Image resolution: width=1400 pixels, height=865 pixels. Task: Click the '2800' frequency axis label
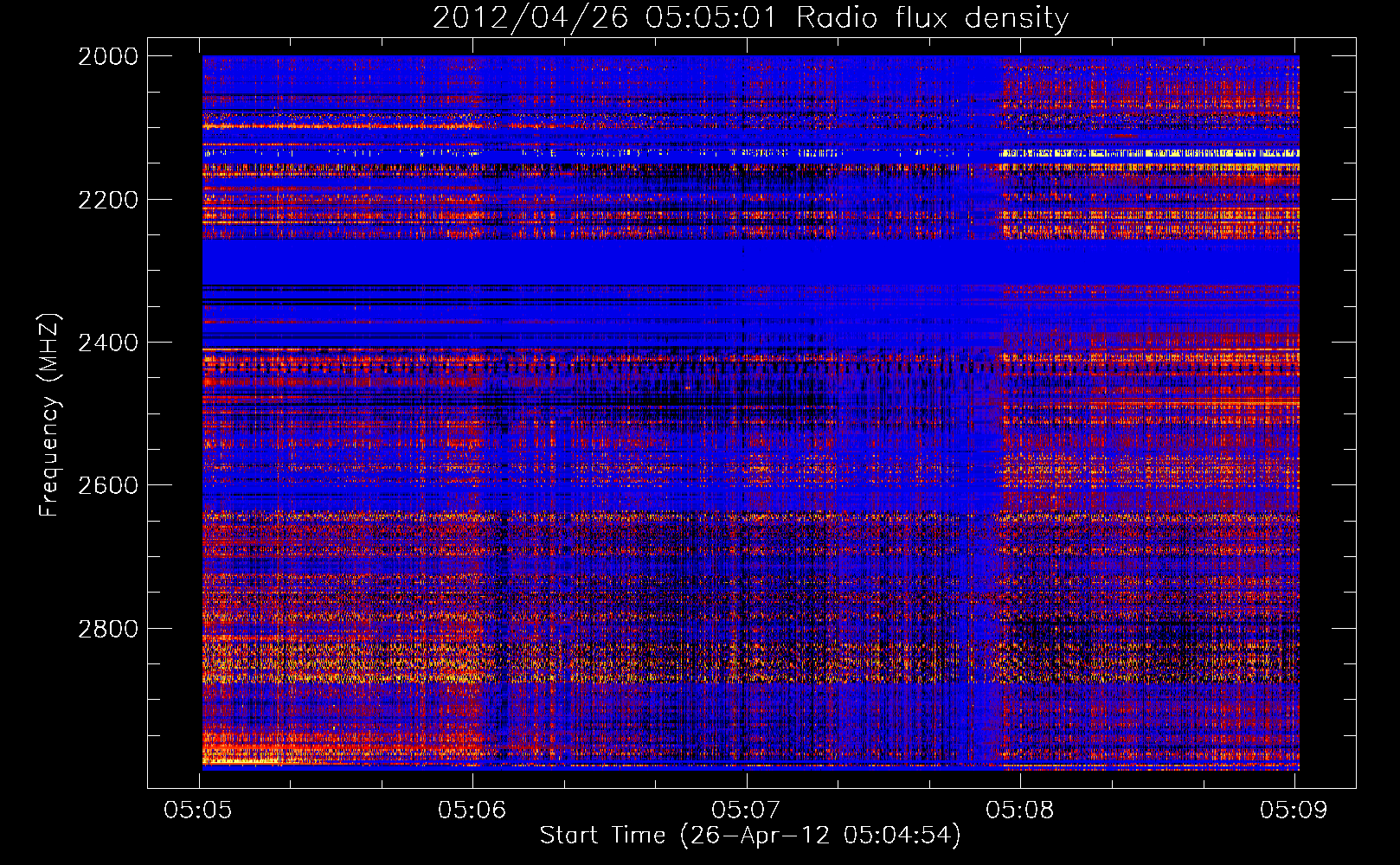pyautogui.click(x=108, y=629)
